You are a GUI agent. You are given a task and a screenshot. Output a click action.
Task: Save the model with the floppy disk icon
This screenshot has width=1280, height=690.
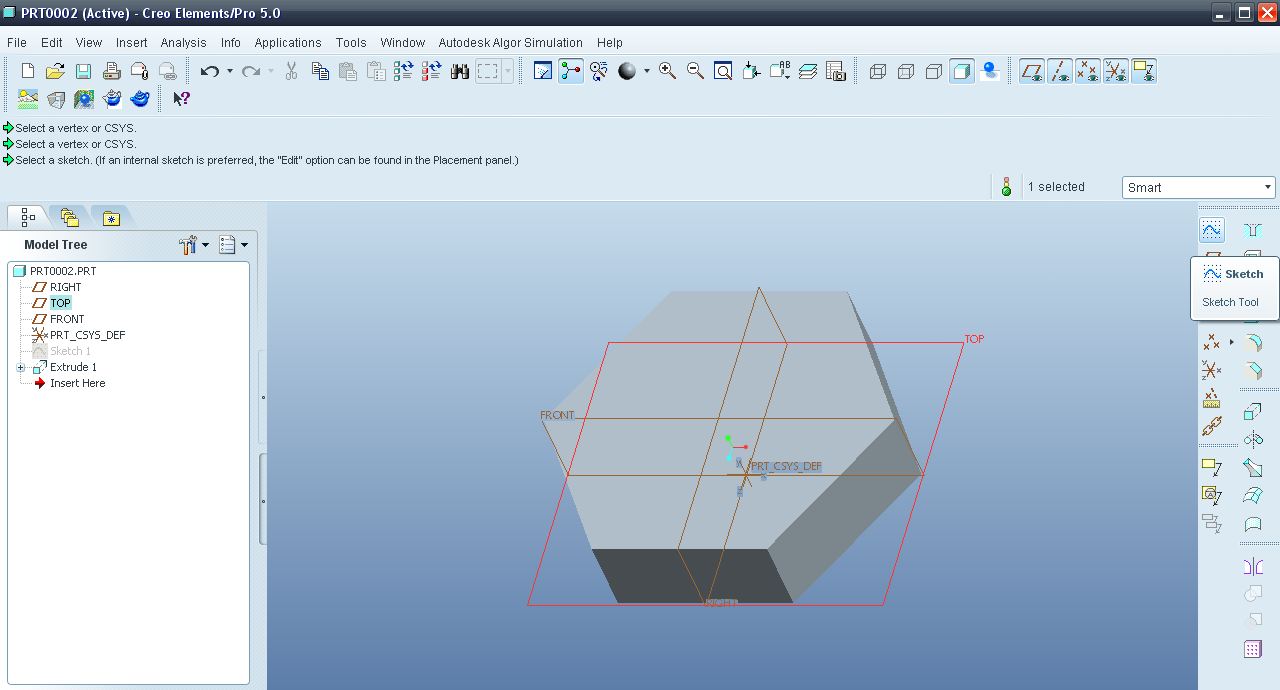[84, 71]
